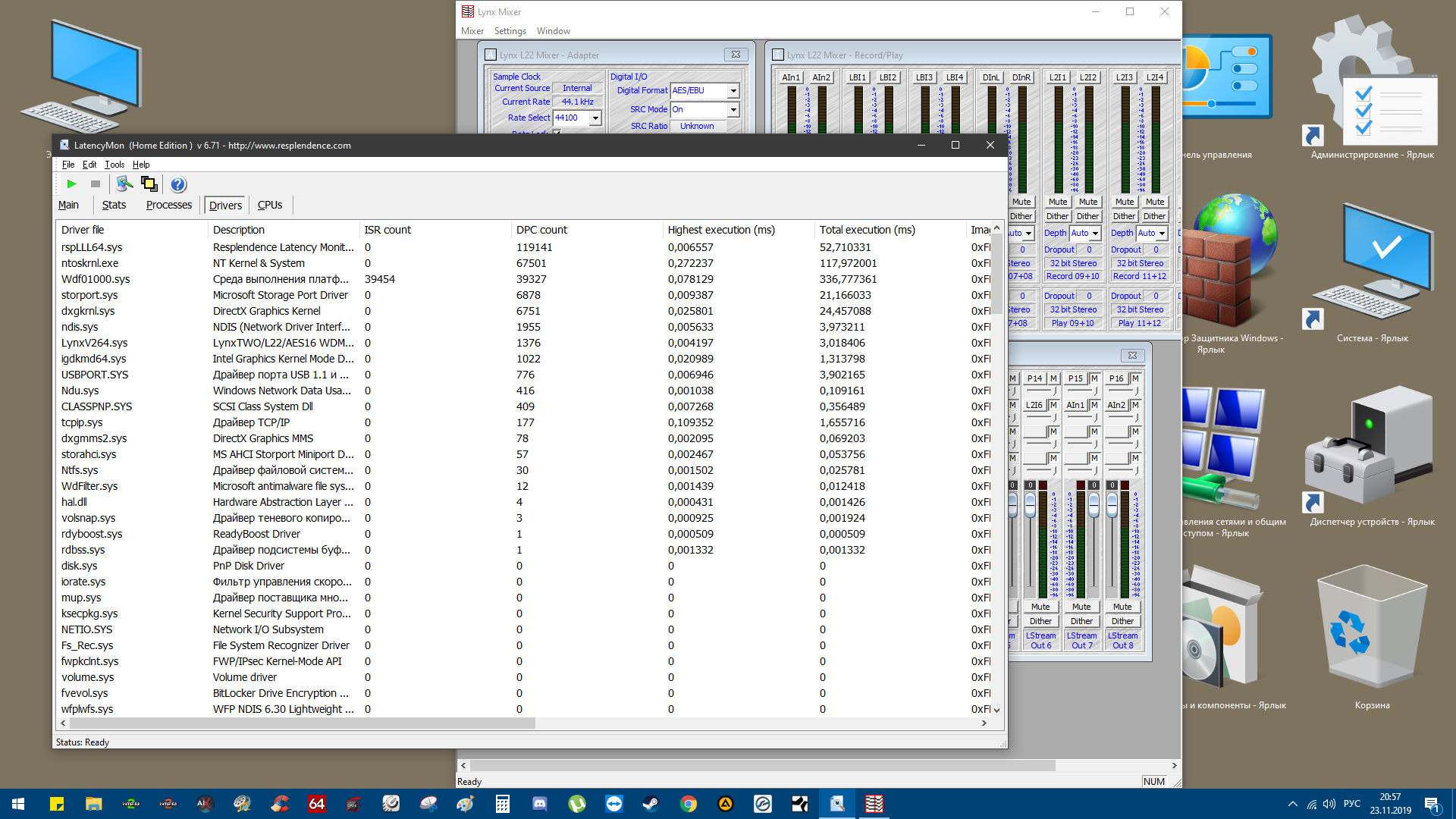The height and width of the screenshot is (819, 1456).
Task: Switch to the Main tab
Action: coord(68,205)
